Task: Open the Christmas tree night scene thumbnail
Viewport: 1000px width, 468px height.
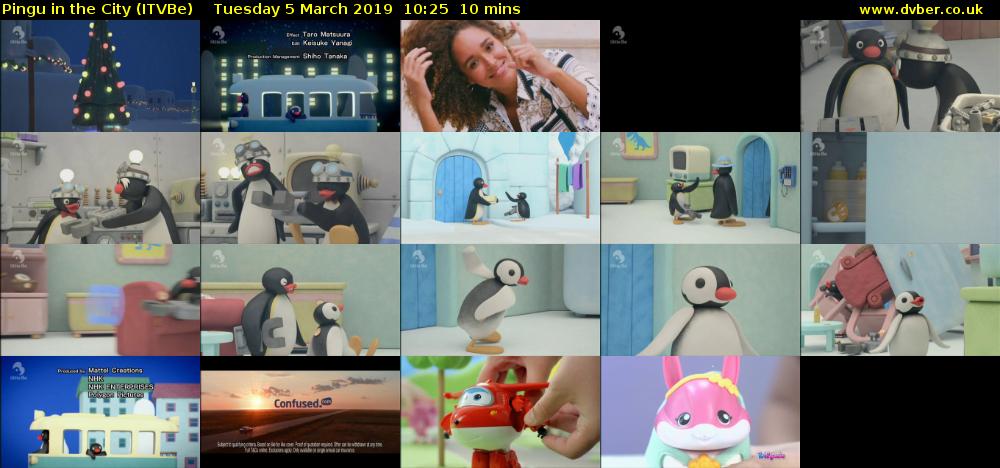Action: pyautogui.click(x=100, y=76)
